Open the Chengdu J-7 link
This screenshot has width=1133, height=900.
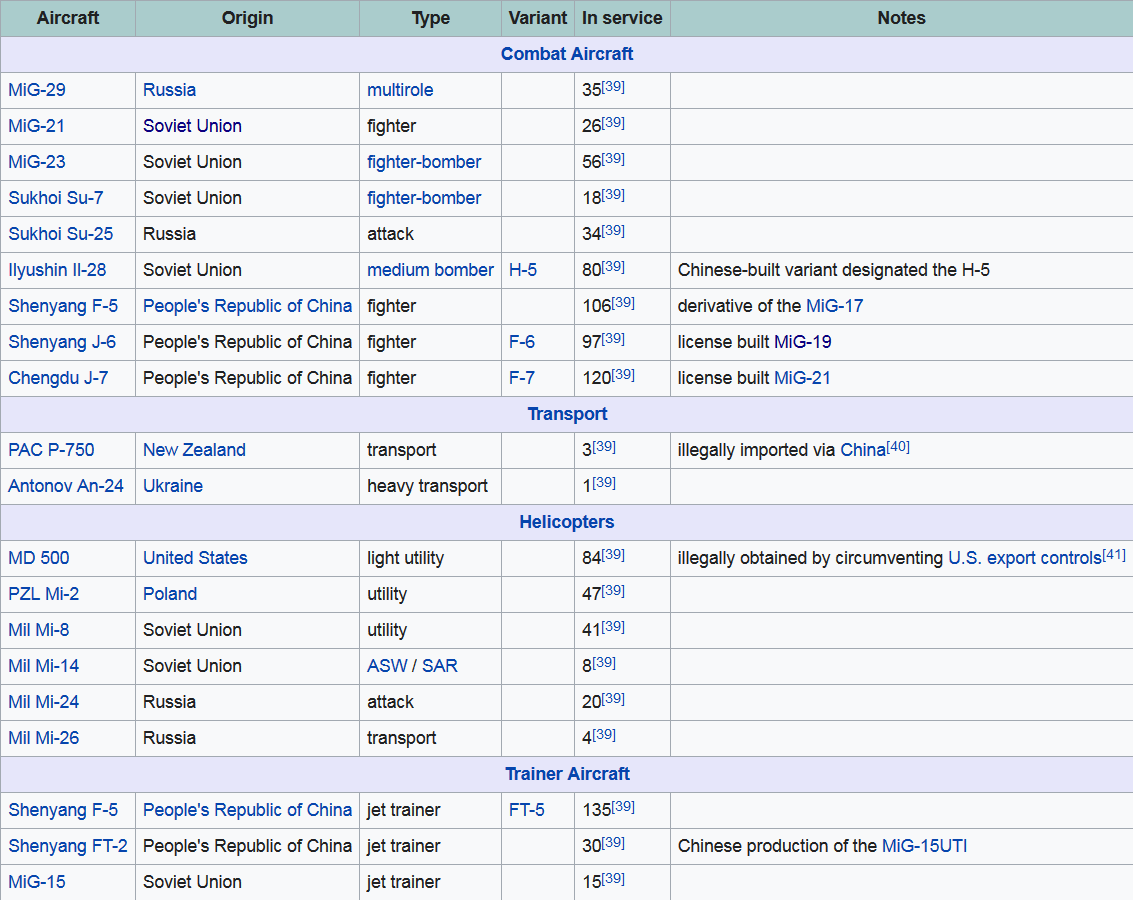[x=59, y=378]
